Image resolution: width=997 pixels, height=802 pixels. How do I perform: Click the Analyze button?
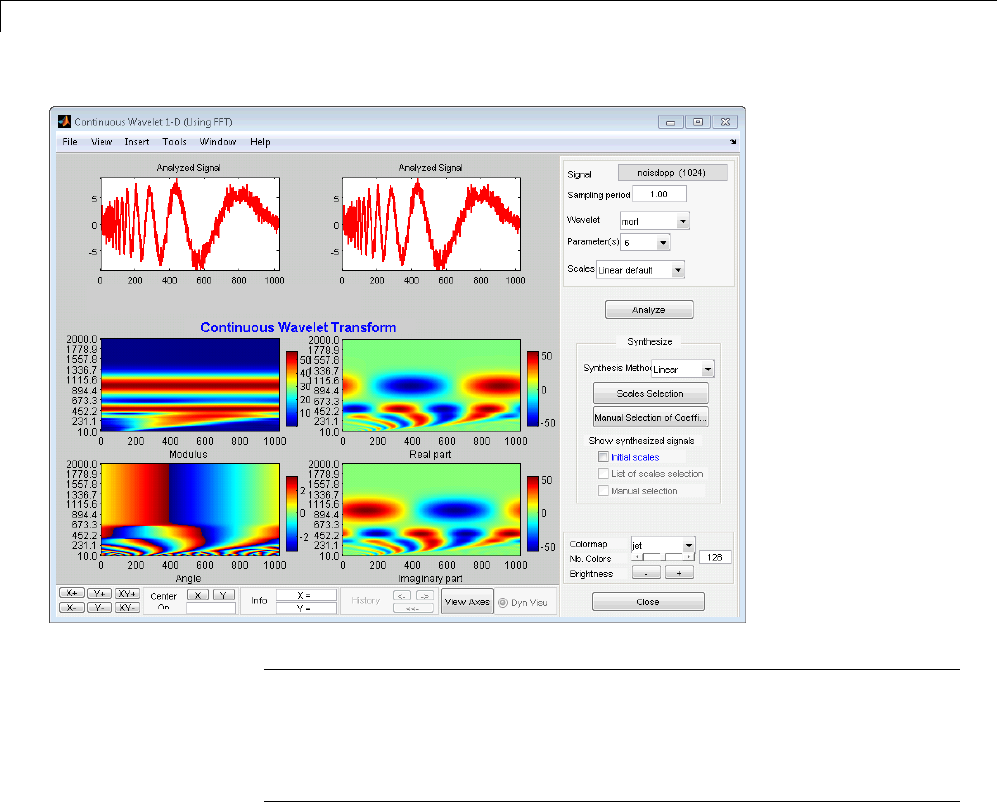click(x=649, y=310)
